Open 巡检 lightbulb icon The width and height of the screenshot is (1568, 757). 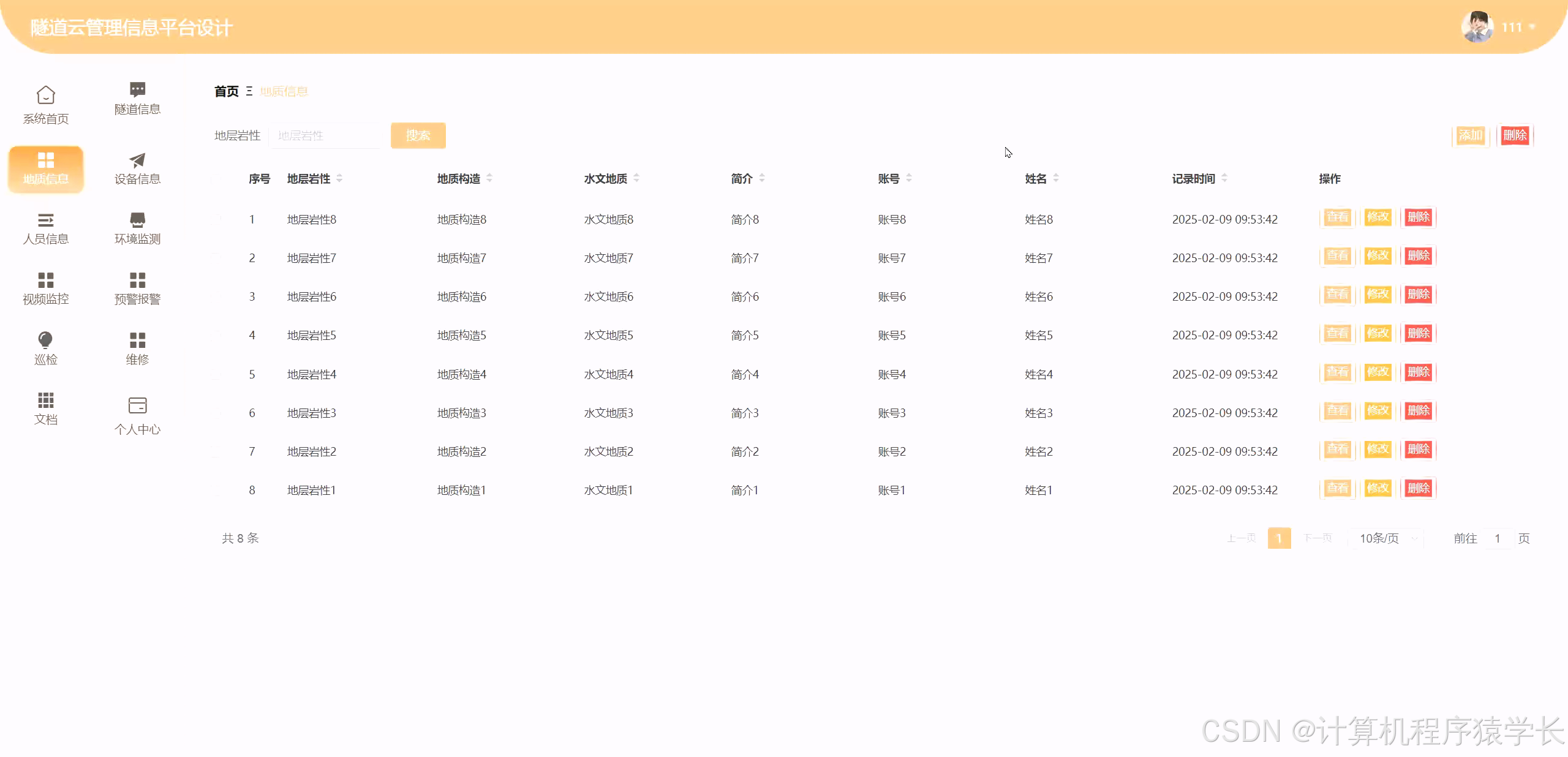coord(46,340)
